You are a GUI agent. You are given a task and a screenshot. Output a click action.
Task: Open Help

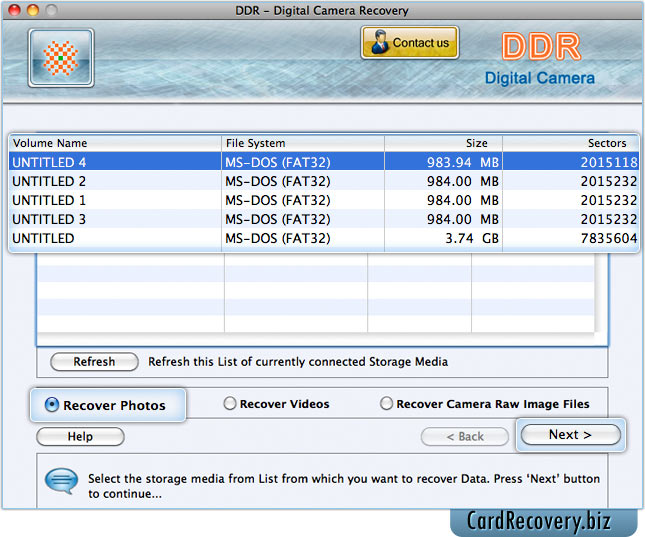tap(80, 436)
